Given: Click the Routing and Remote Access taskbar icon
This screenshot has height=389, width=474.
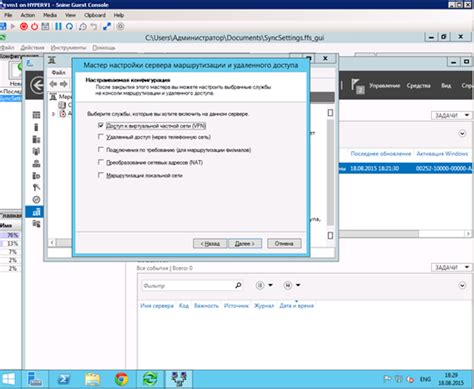Looking at the screenshot, I should point(179,379).
